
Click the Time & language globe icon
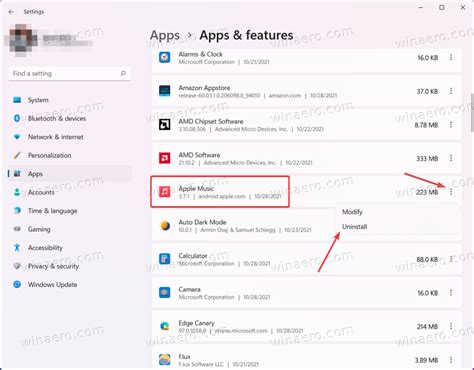(17, 211)
